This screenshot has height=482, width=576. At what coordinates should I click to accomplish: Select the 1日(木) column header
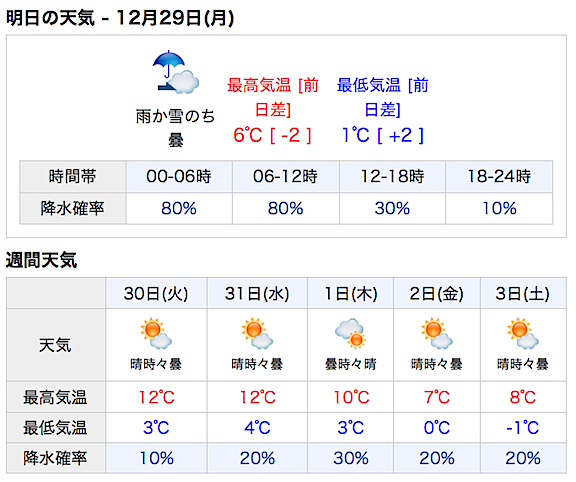coord(351,294)
